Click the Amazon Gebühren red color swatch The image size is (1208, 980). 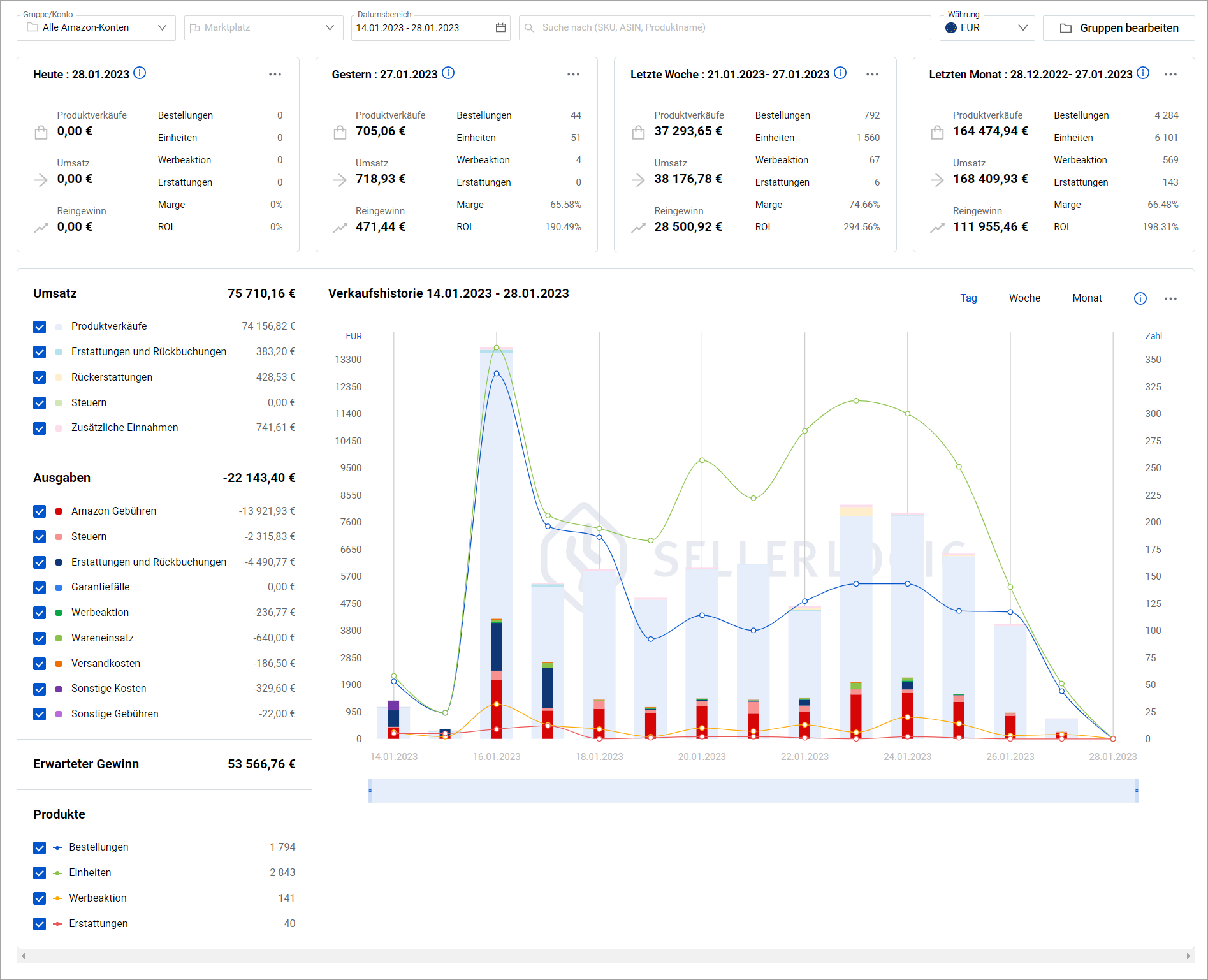(59, 511)
